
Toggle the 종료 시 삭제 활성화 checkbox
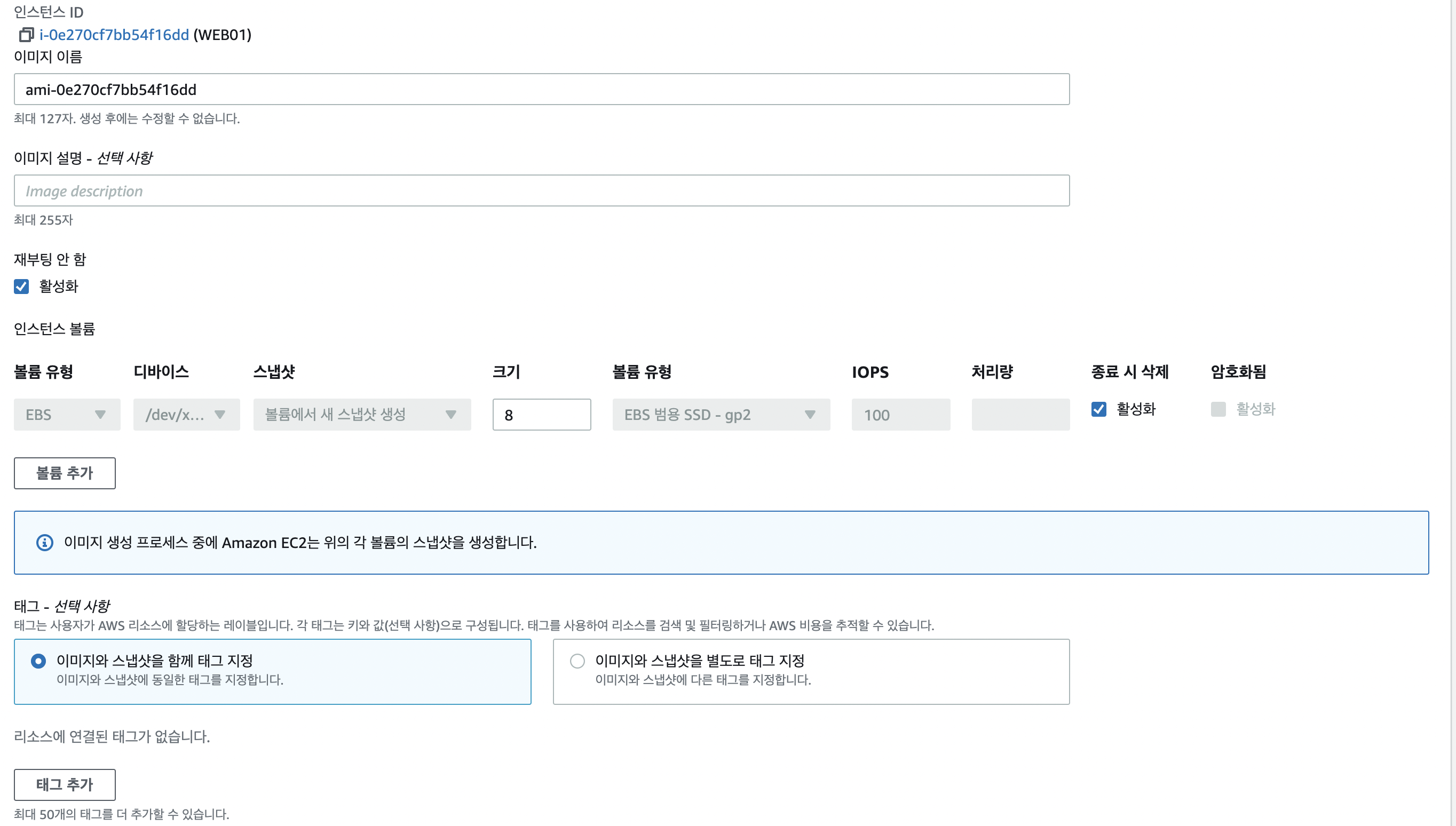click(x=1098, y=409)
